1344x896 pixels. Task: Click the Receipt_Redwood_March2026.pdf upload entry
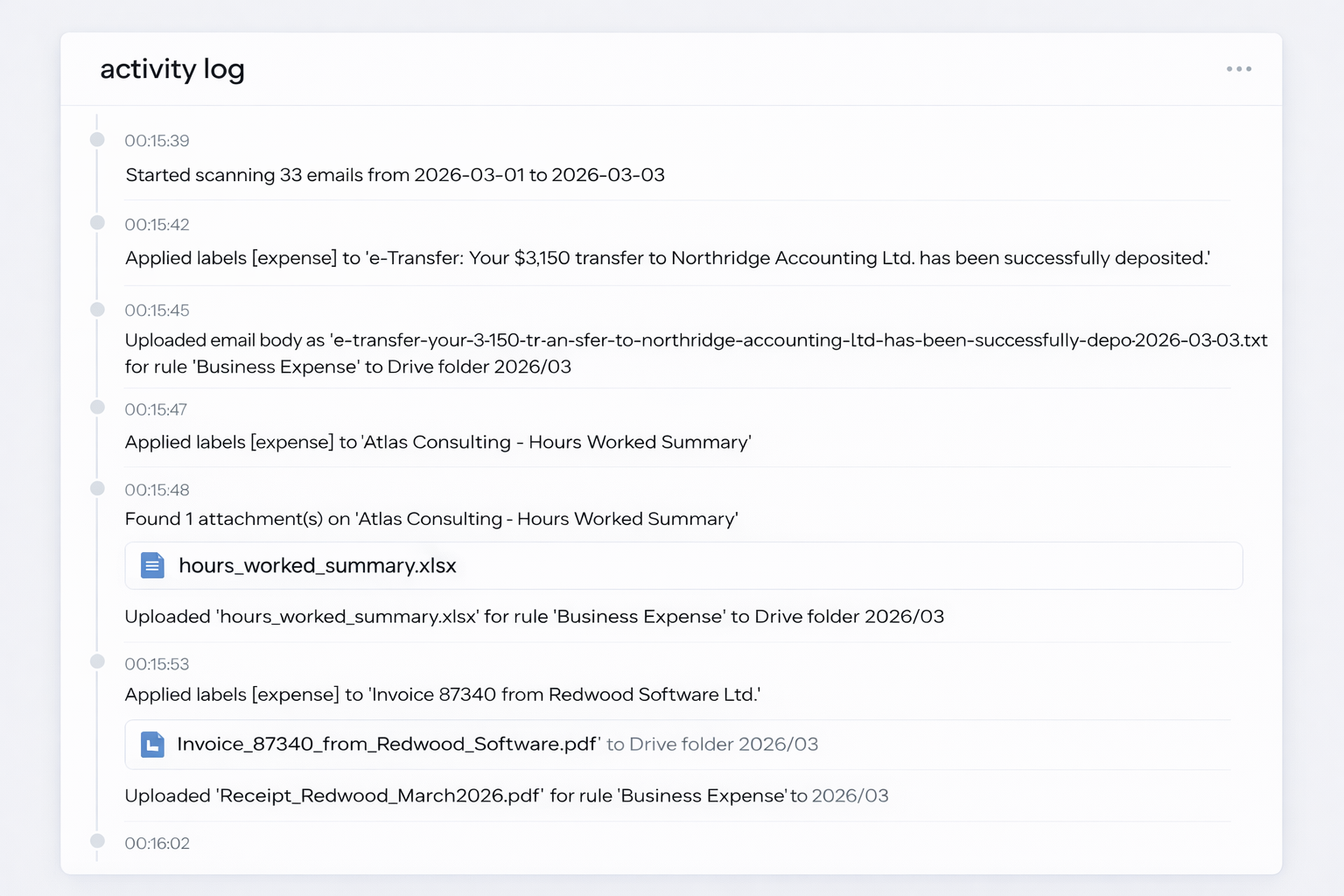coord(506,796)
